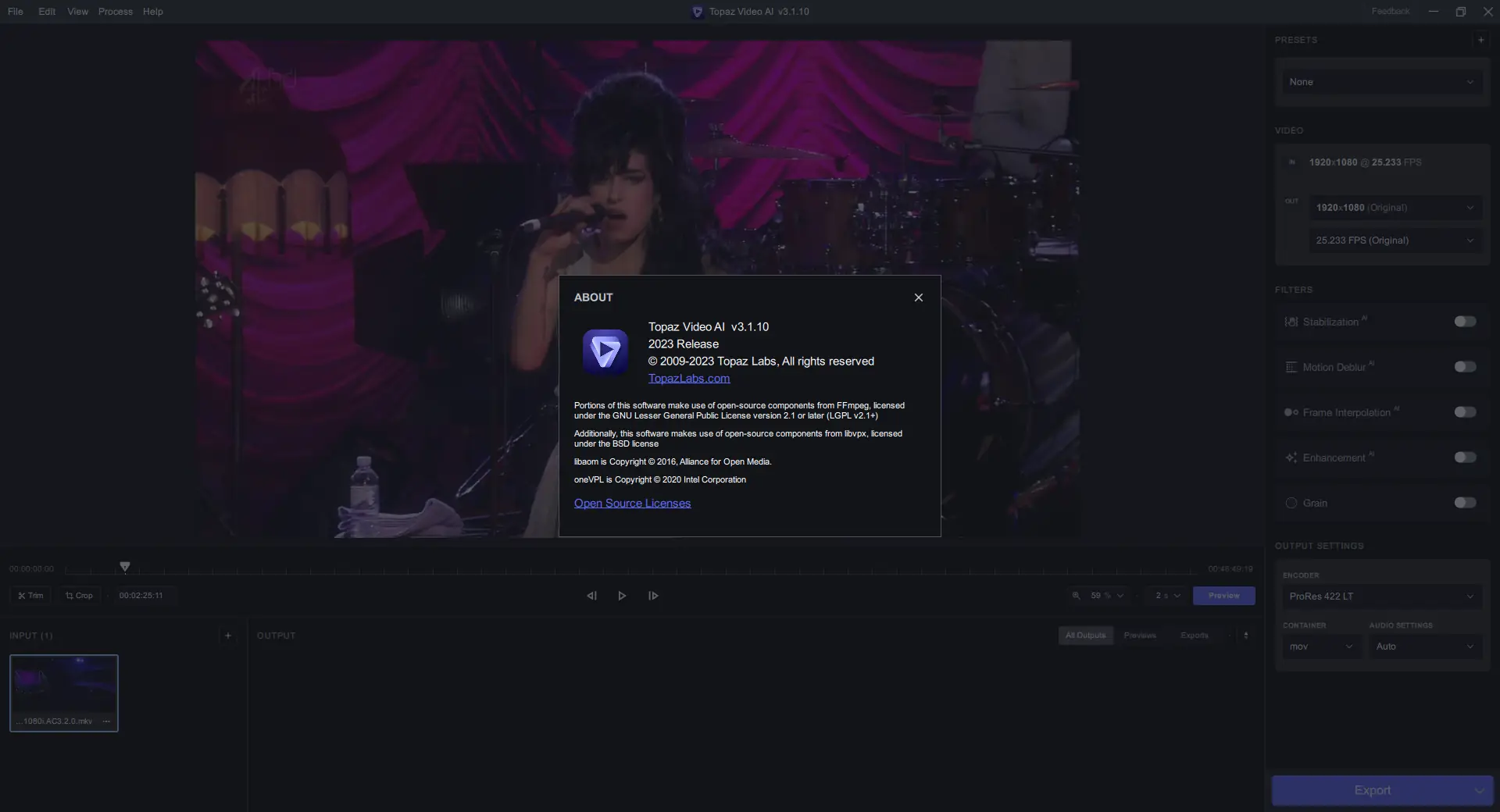Open the Process menu
The width and height of the screenshot is (1500, 812).
tap(115, 12)
